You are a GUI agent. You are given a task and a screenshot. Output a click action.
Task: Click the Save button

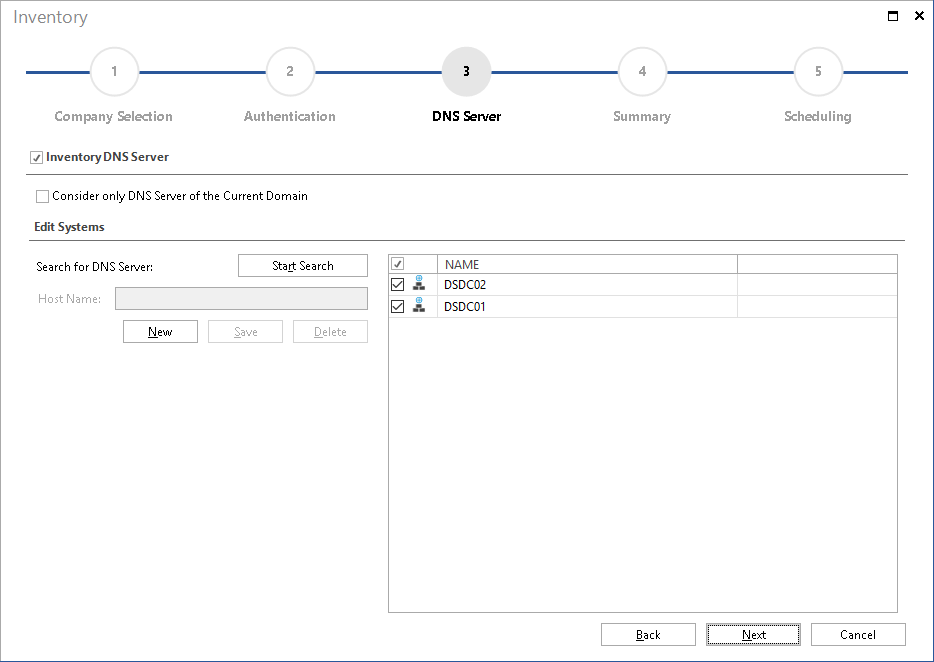click(x=245, y=332)
